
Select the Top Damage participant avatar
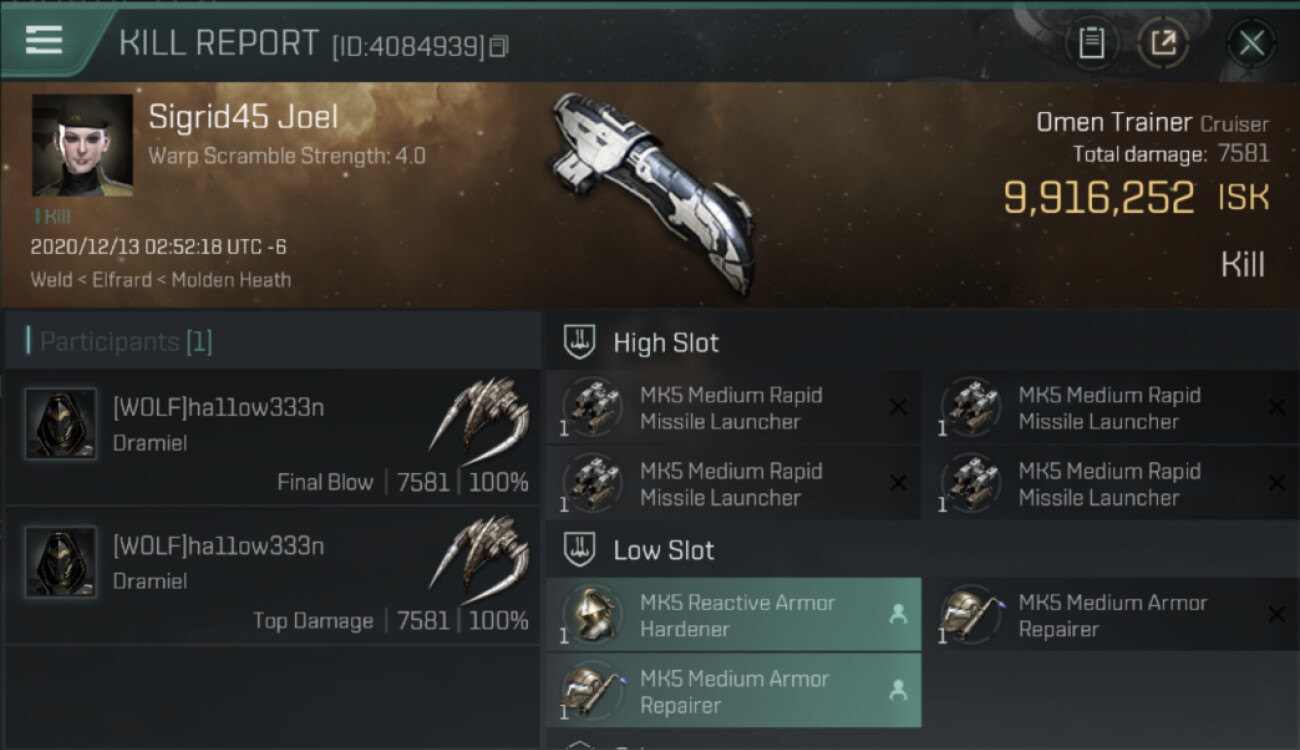61,562
